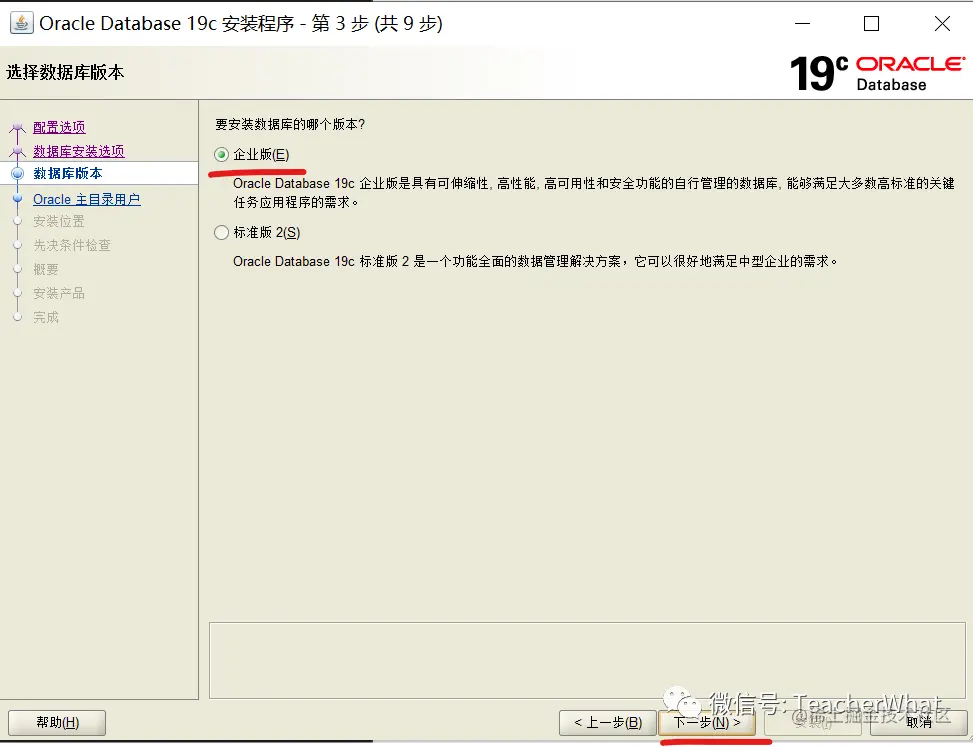Click the Java installer icon in title bar

click(x=22, y=24)
